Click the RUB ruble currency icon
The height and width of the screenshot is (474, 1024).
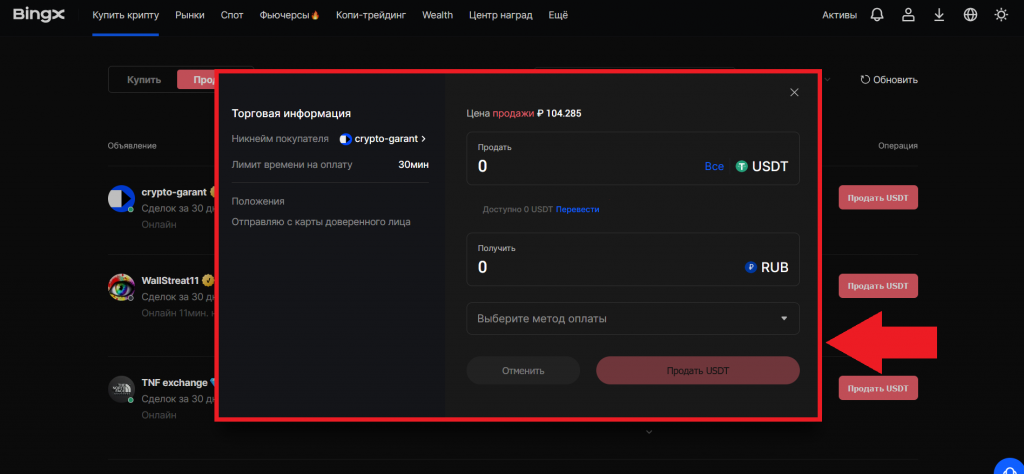pyautogui.click(x=750, y=267)
